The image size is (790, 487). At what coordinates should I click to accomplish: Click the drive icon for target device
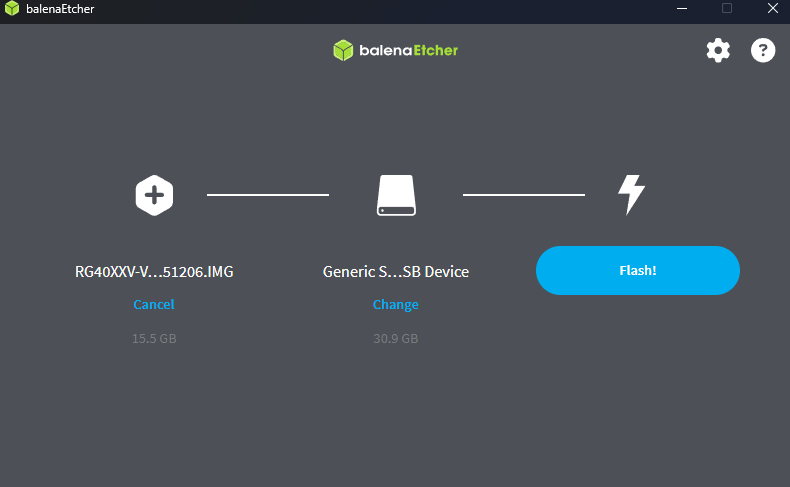pos(396,195)
